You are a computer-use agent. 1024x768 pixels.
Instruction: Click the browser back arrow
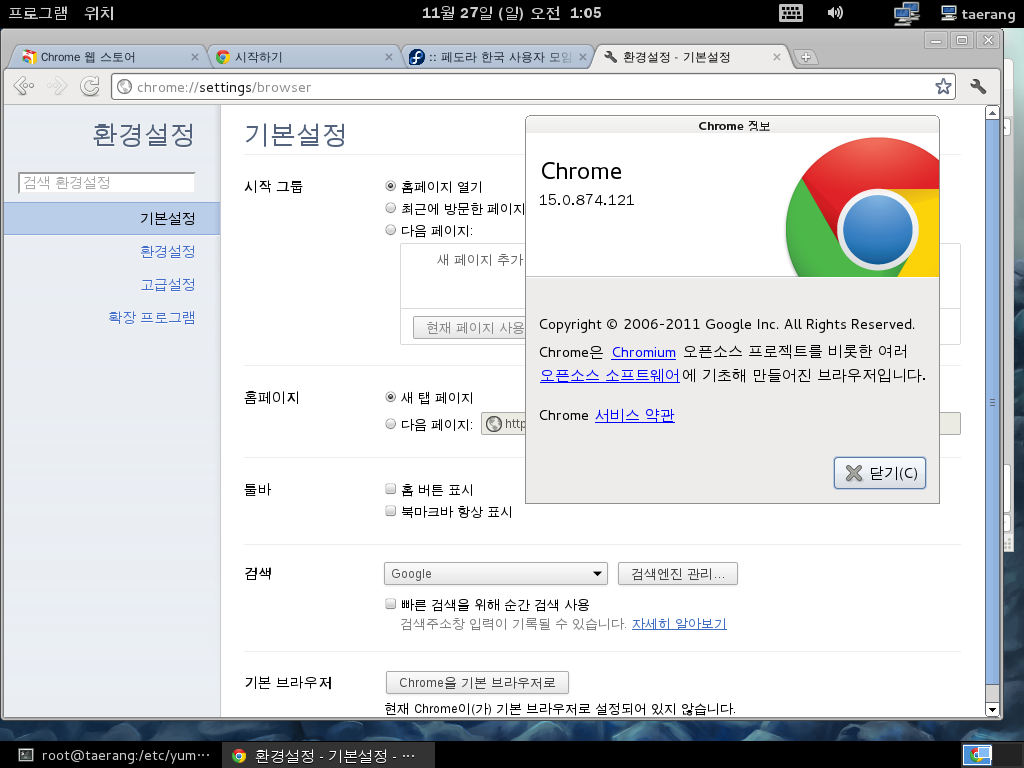[x=24, y=86]
